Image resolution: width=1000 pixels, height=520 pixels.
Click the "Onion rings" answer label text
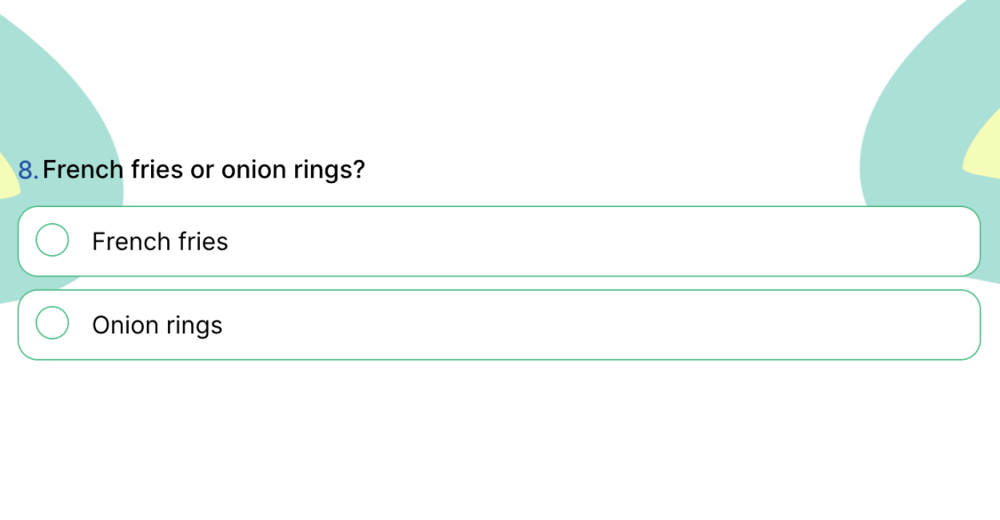coord(157,326)
